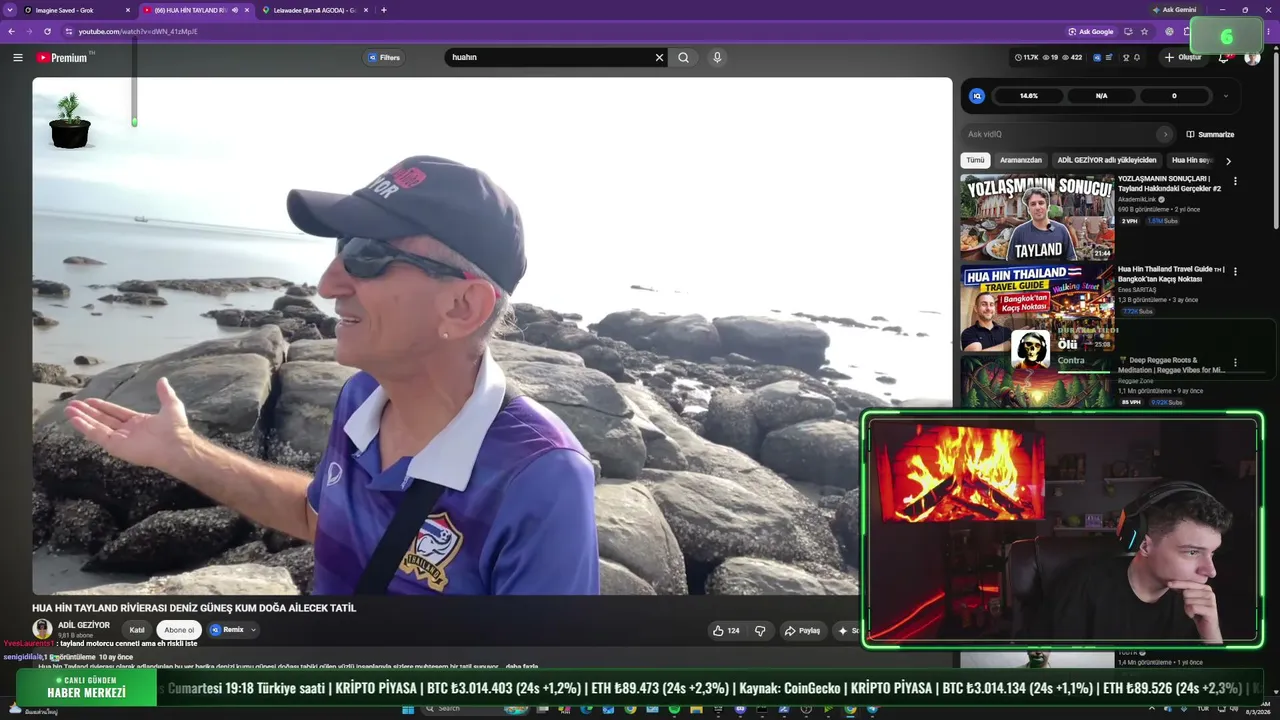
Task: Open the account avatar menu
Action: click(x=1252, y=57)
